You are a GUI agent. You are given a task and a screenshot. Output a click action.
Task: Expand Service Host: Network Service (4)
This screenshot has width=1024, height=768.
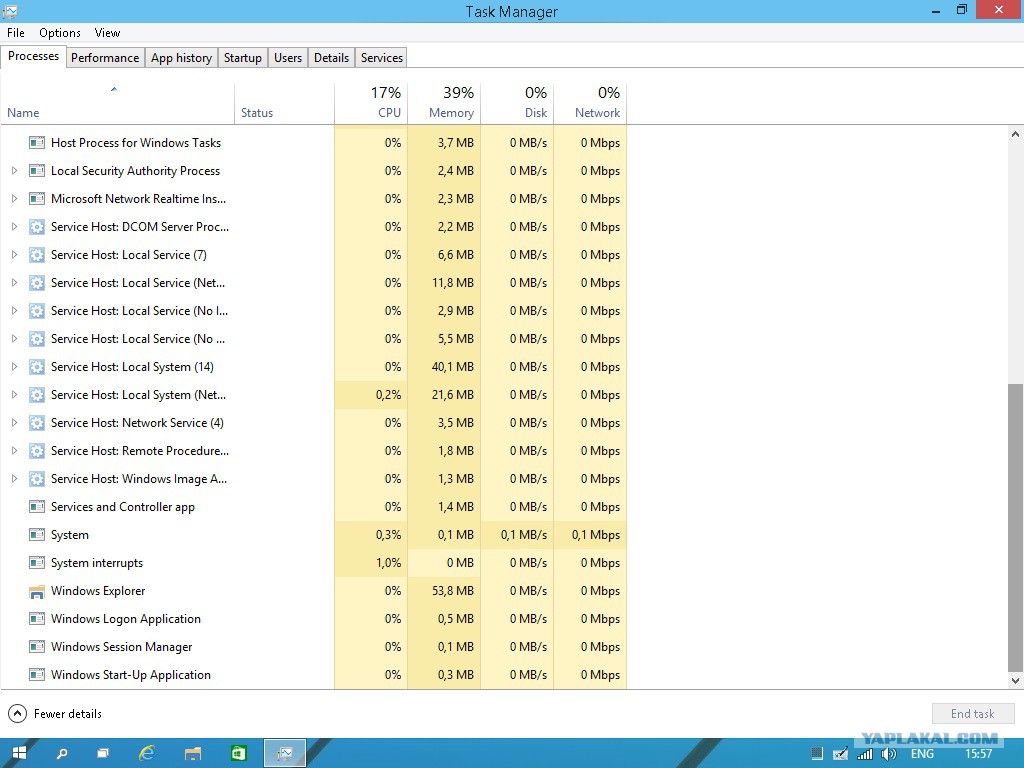coord(14,423)
